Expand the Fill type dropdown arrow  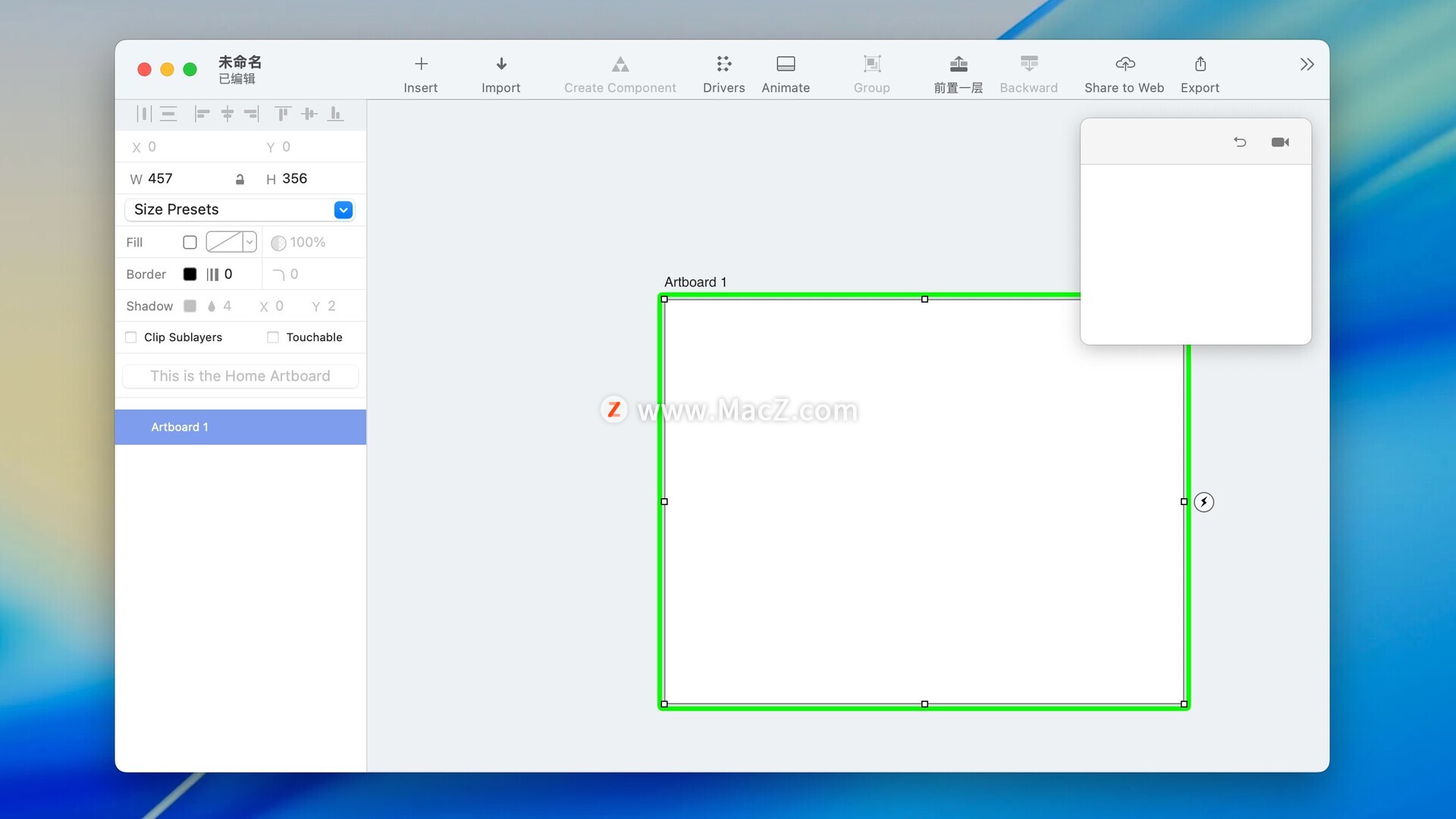[x=249, y=243]
